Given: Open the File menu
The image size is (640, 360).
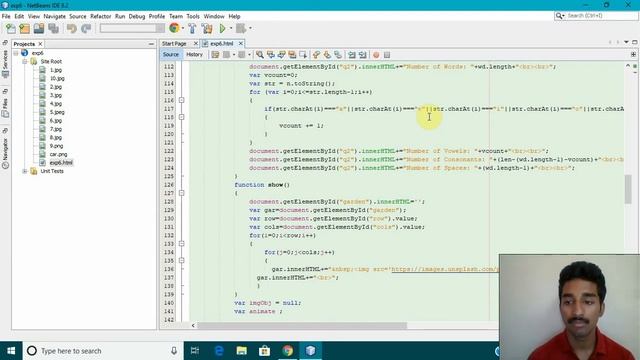Looking at the screenshot, I should point(6,16).
